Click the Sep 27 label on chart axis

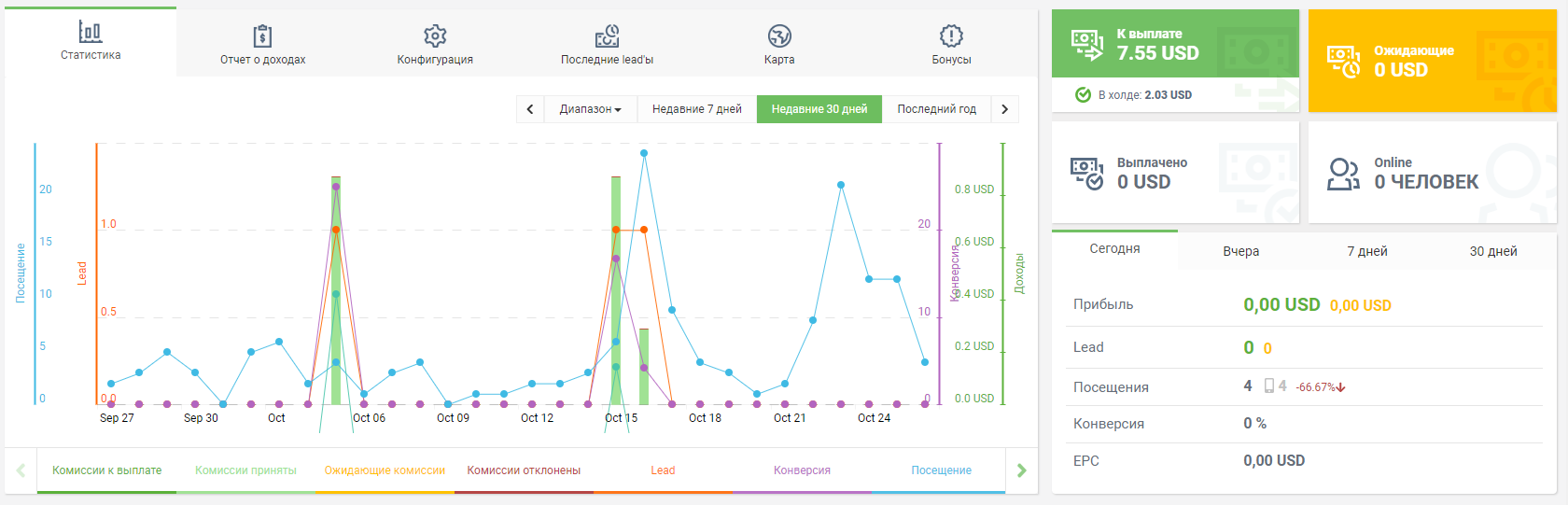click(x=117, y=418)
